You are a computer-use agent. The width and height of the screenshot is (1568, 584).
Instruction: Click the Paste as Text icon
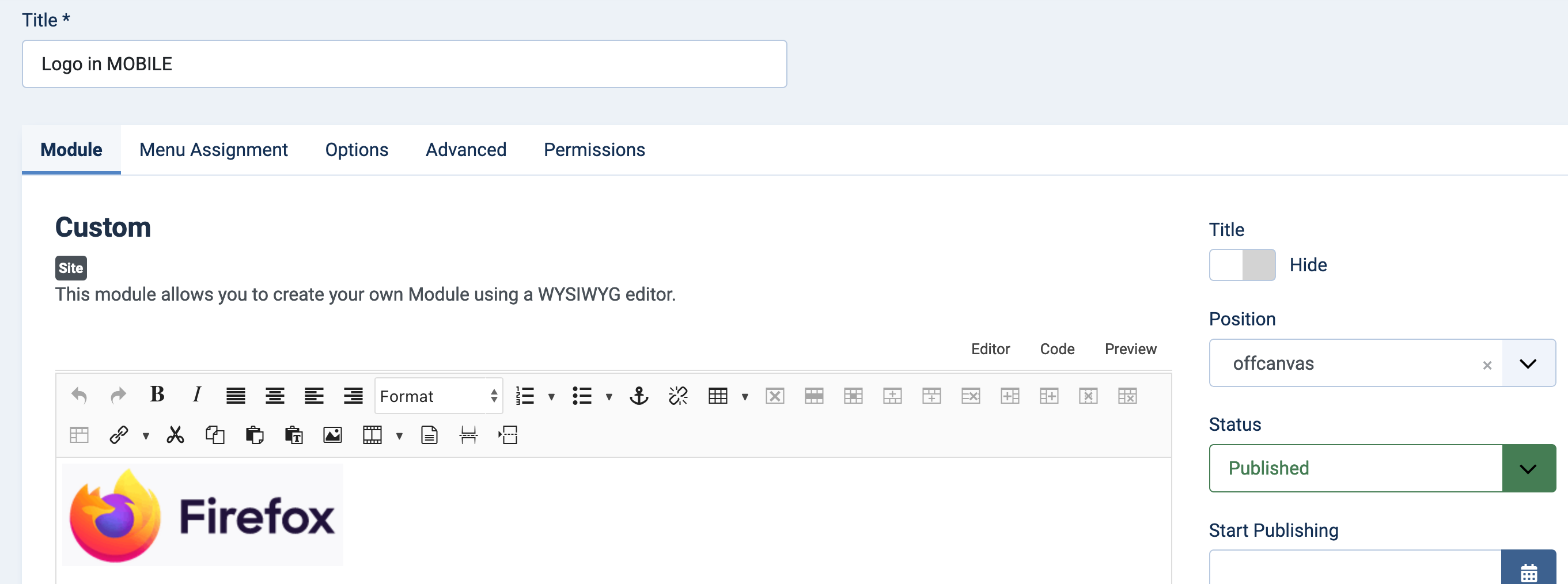[x=293, y=434]
